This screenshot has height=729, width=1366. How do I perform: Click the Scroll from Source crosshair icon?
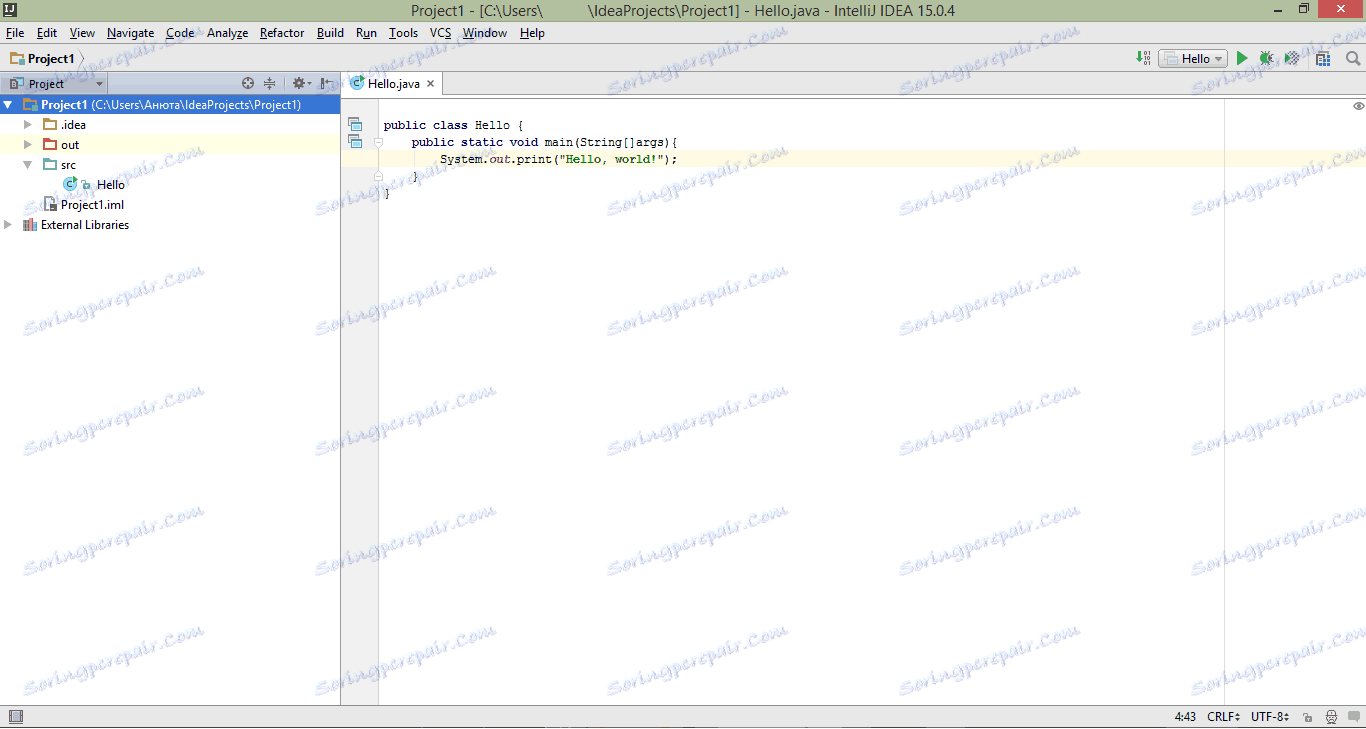click(x=248, y=84)
